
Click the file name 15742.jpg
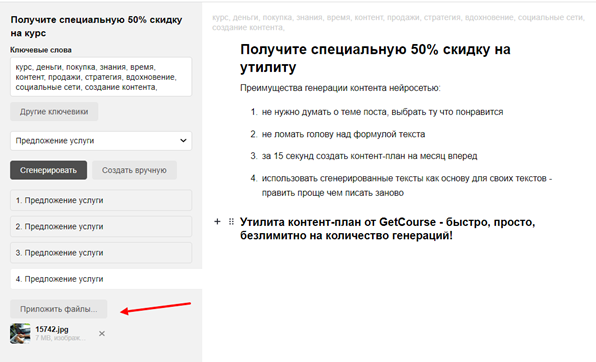tap(52, 329)
